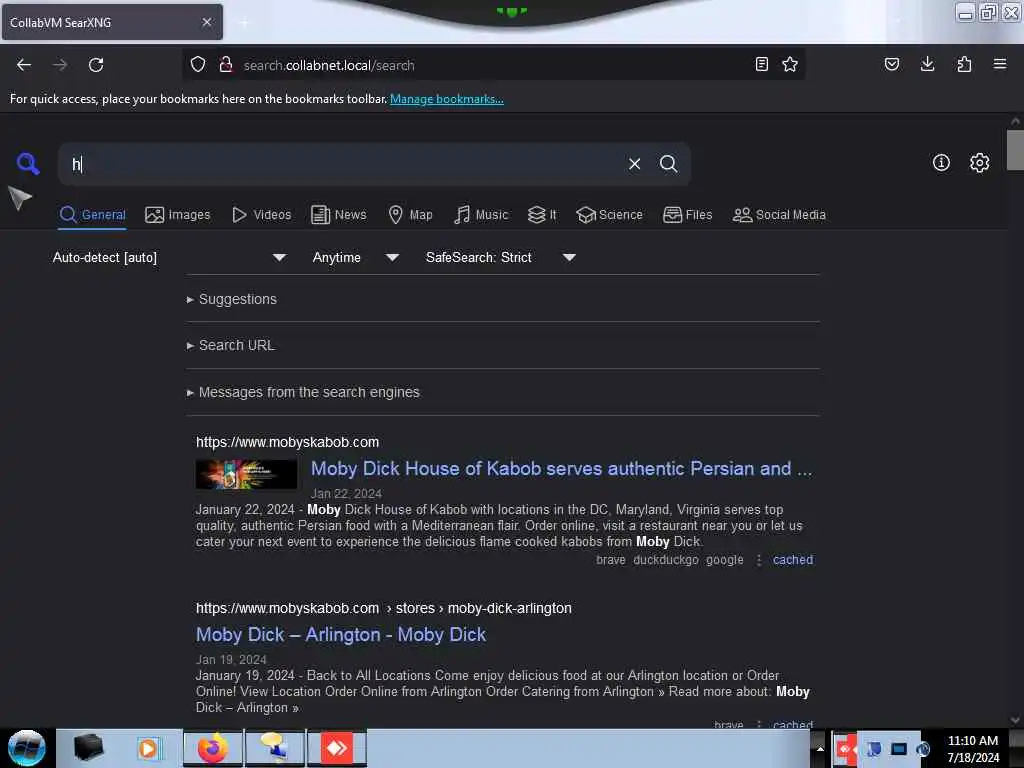Toggle reader view icon in address bar

coord(761,64)
